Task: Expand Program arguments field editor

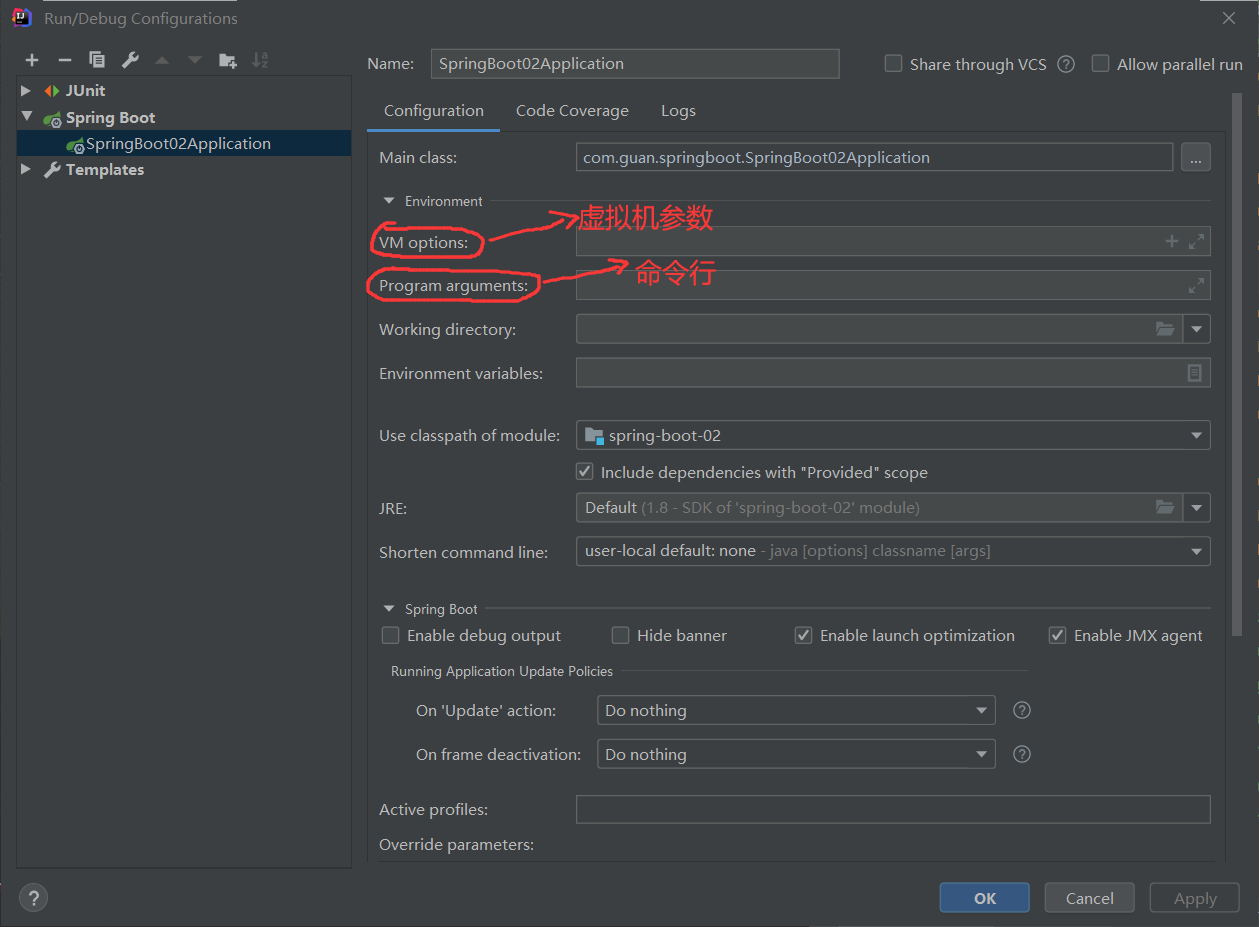Action: tap(1196, 285)
